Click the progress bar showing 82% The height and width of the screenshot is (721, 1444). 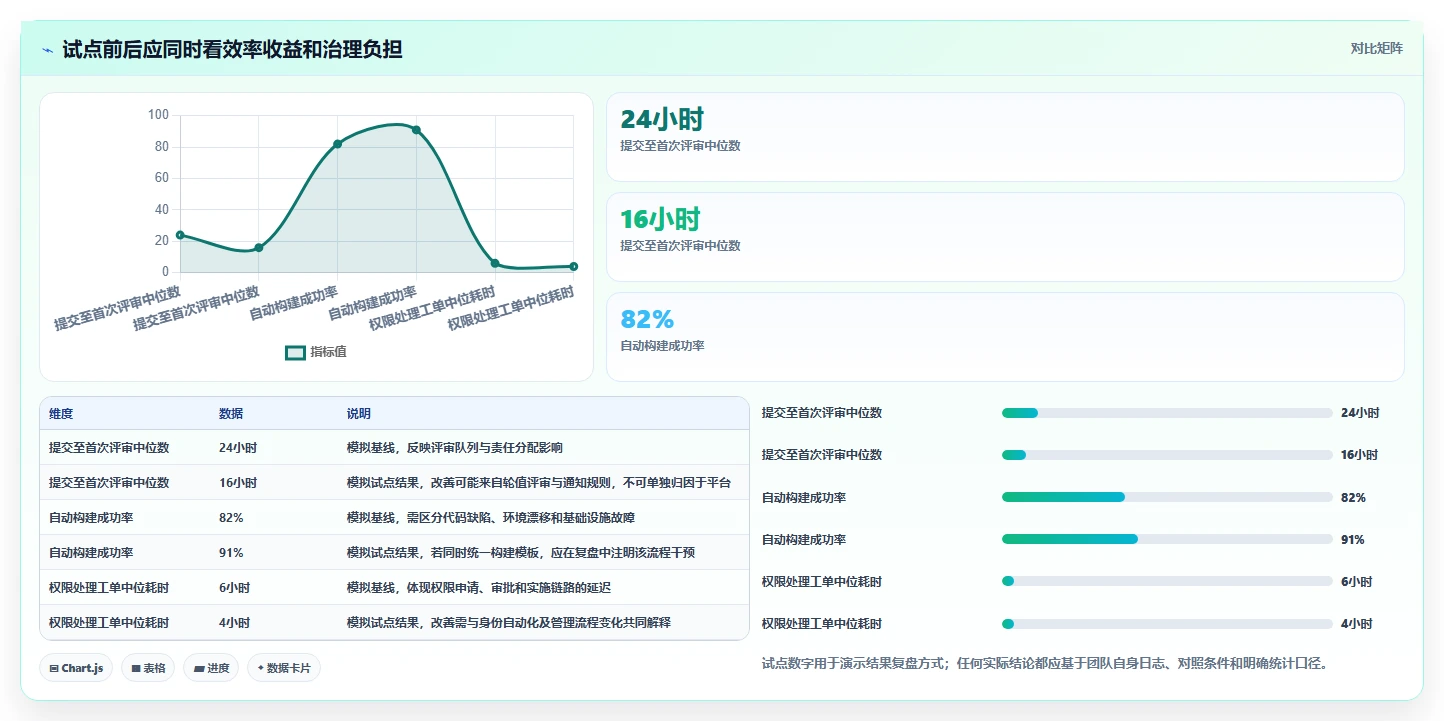coord(1167,497)
